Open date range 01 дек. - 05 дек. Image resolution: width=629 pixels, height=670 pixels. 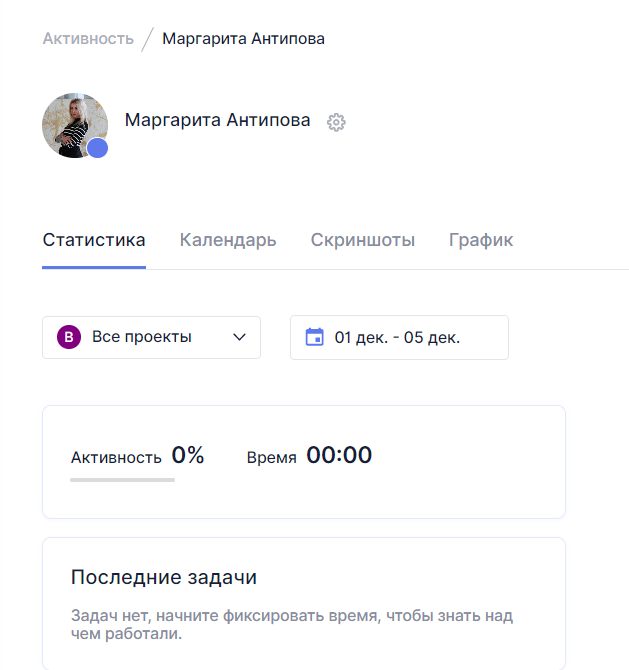pos(399,338)
